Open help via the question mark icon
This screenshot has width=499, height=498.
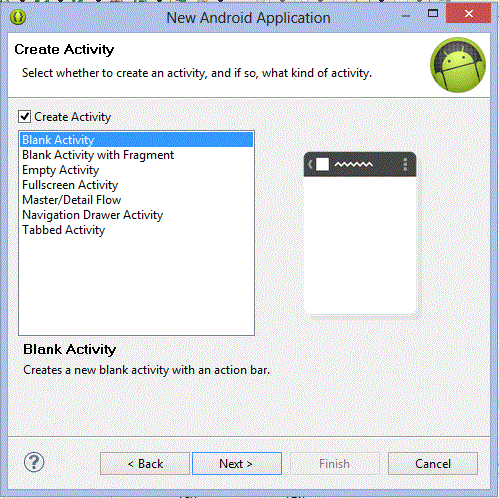coord(34,462)
